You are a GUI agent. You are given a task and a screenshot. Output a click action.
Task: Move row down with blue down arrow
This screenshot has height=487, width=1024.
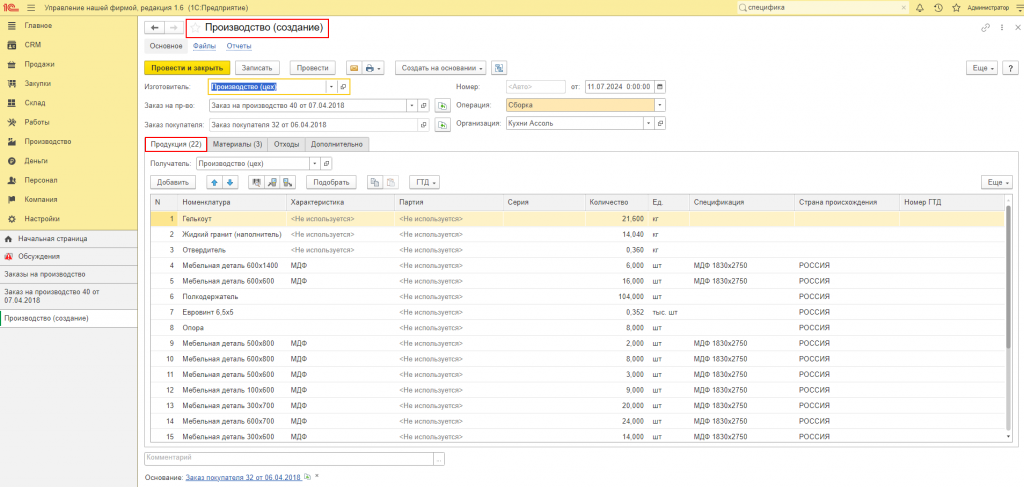pos(231,183)
